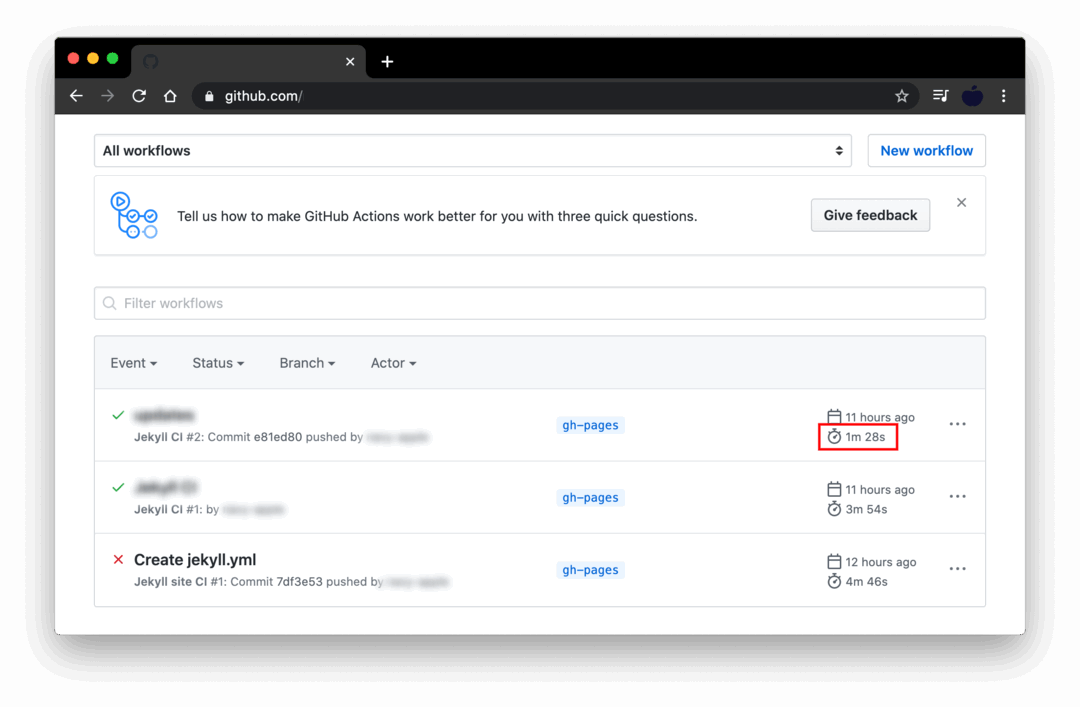Click inside the Filter workflows search field
This screenshot has height=707, width=1080.
(400, 303)
